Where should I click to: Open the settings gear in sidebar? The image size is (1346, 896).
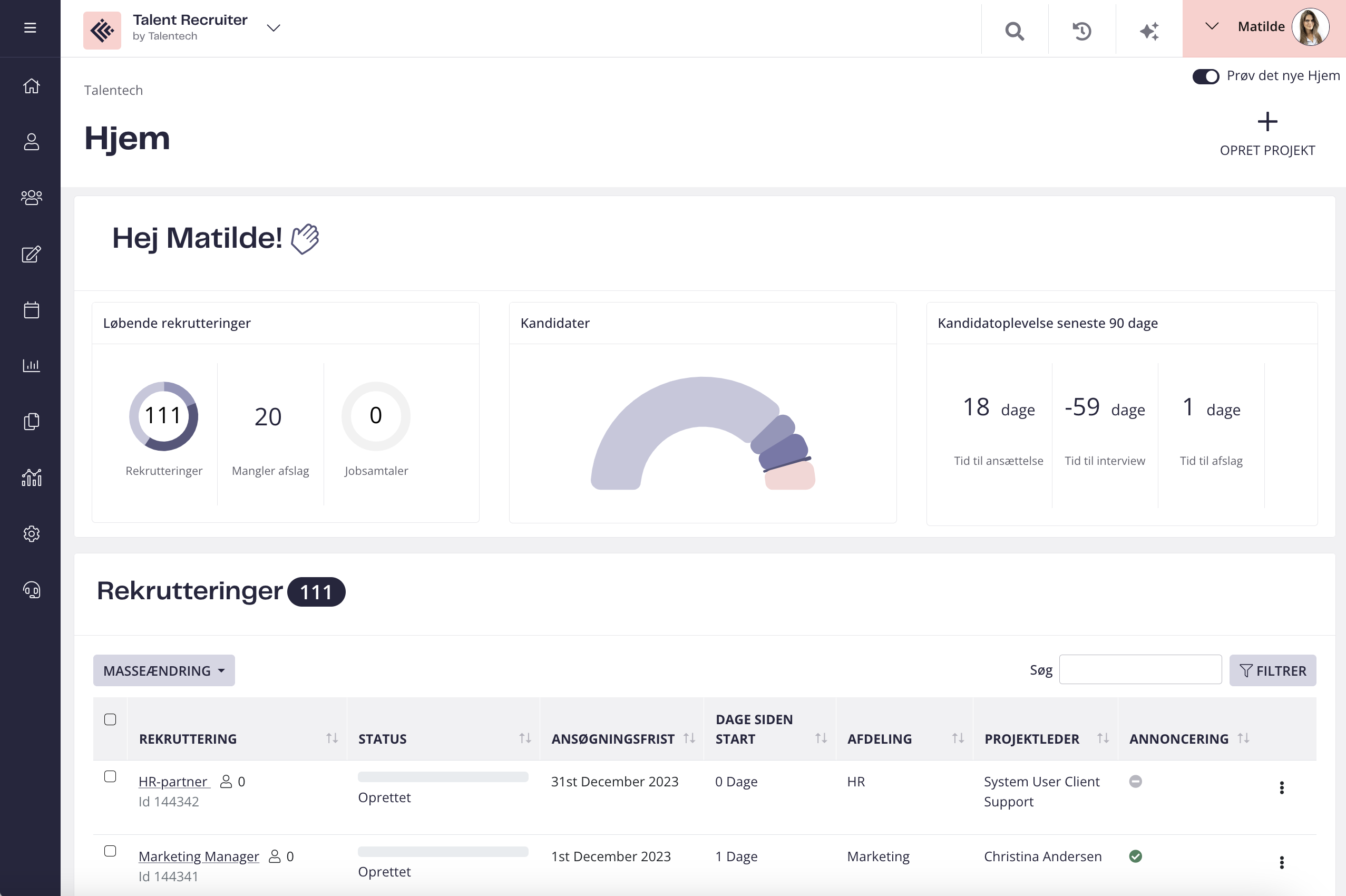click(x=31, y=533)
